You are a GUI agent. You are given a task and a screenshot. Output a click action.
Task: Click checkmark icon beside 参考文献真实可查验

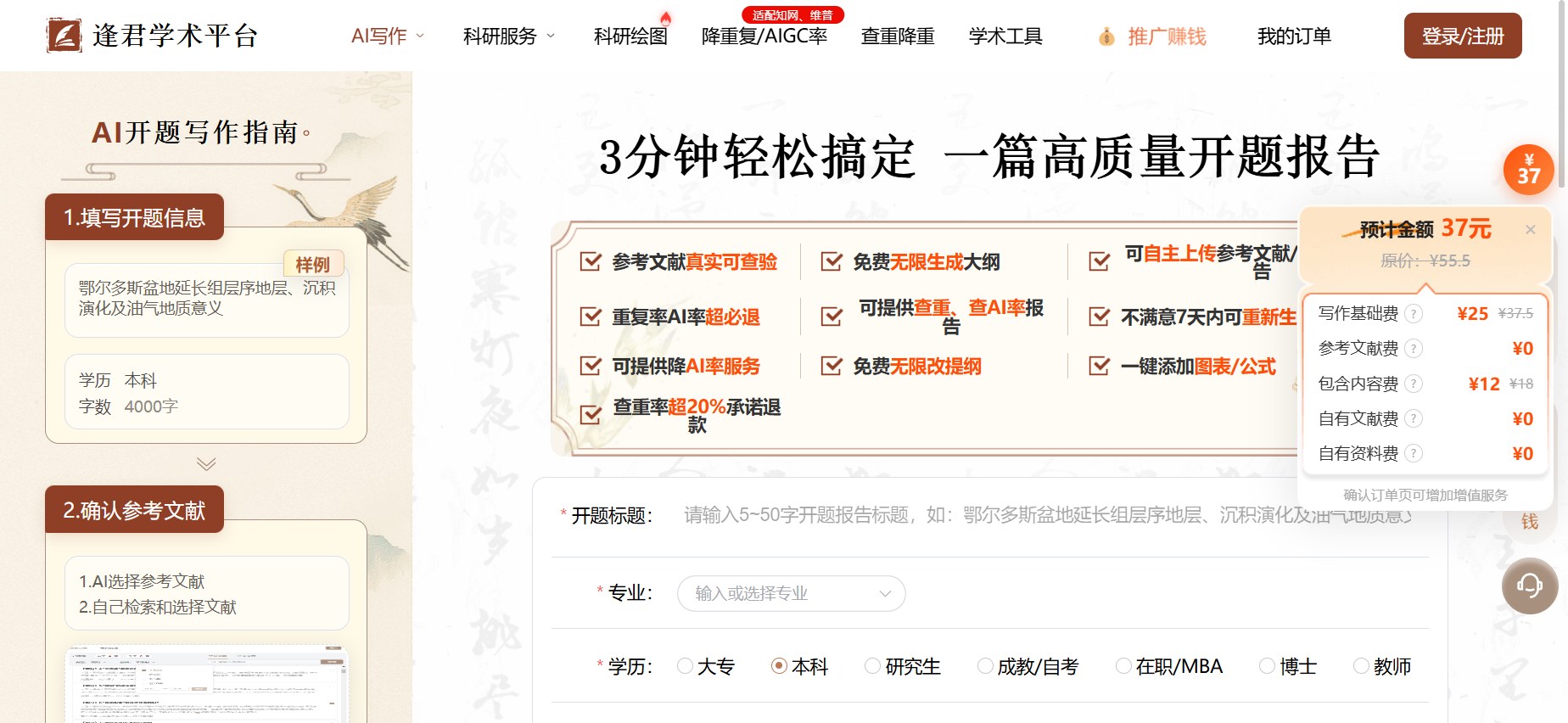[x=591, y=261]
